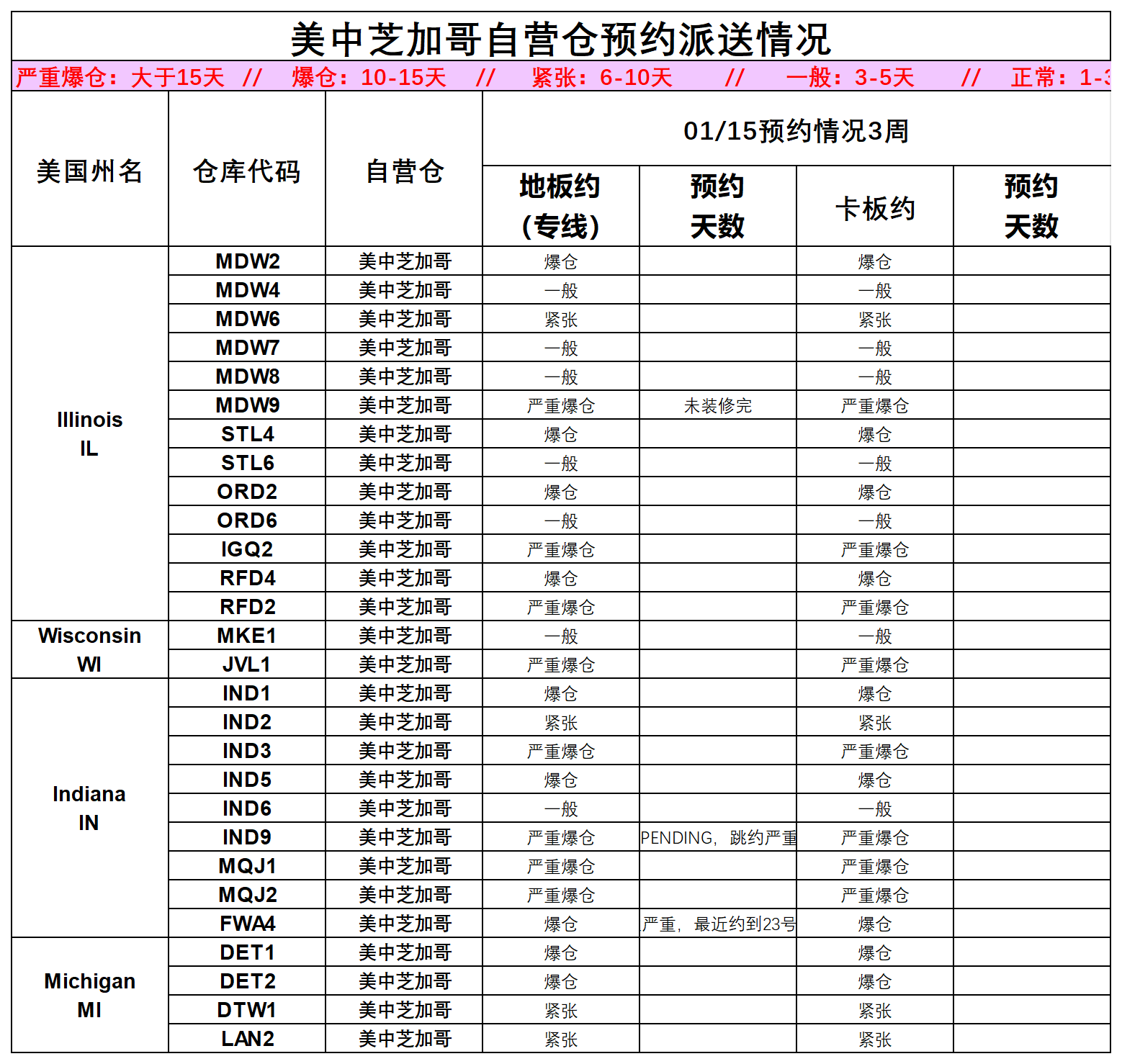This screenshot has width=1122, height=1064.
Task: Select the 严重，最近约到23号 note for FWA4
Action: click(717, 924)
